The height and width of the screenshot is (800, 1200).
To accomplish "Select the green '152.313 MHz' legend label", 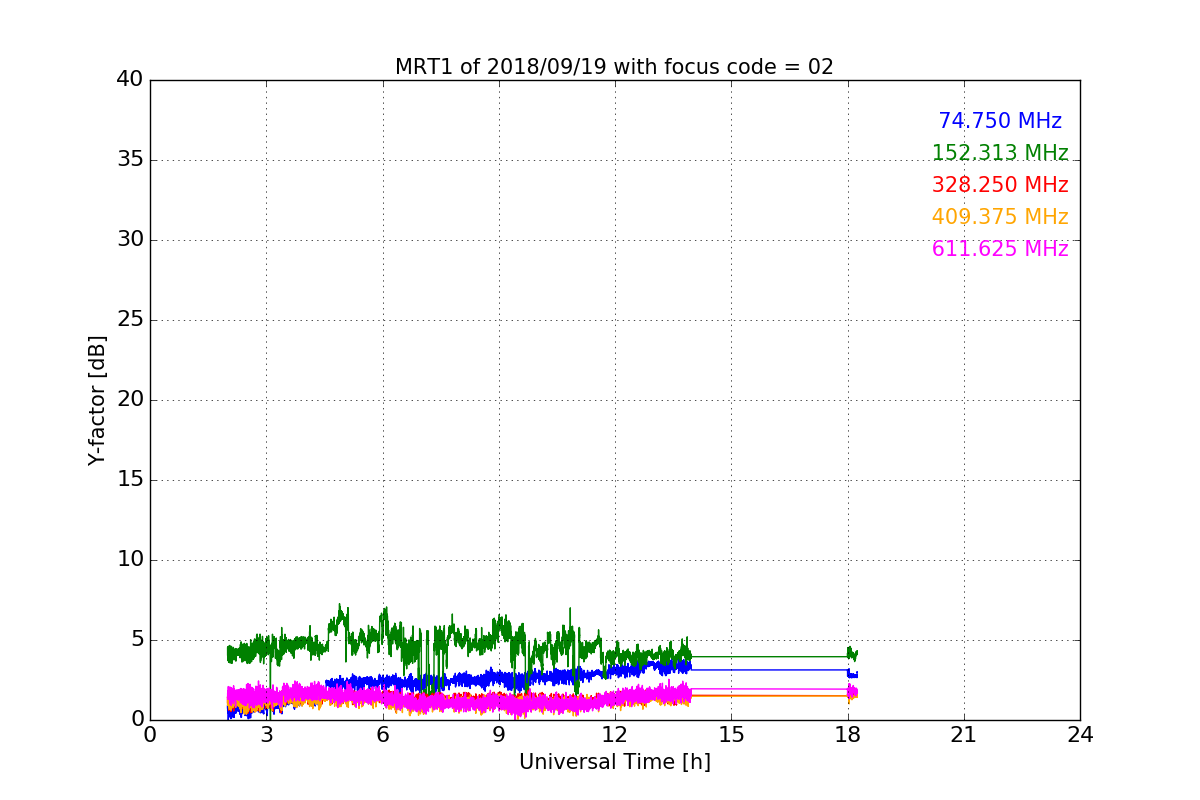I will tap(1000, 153).
